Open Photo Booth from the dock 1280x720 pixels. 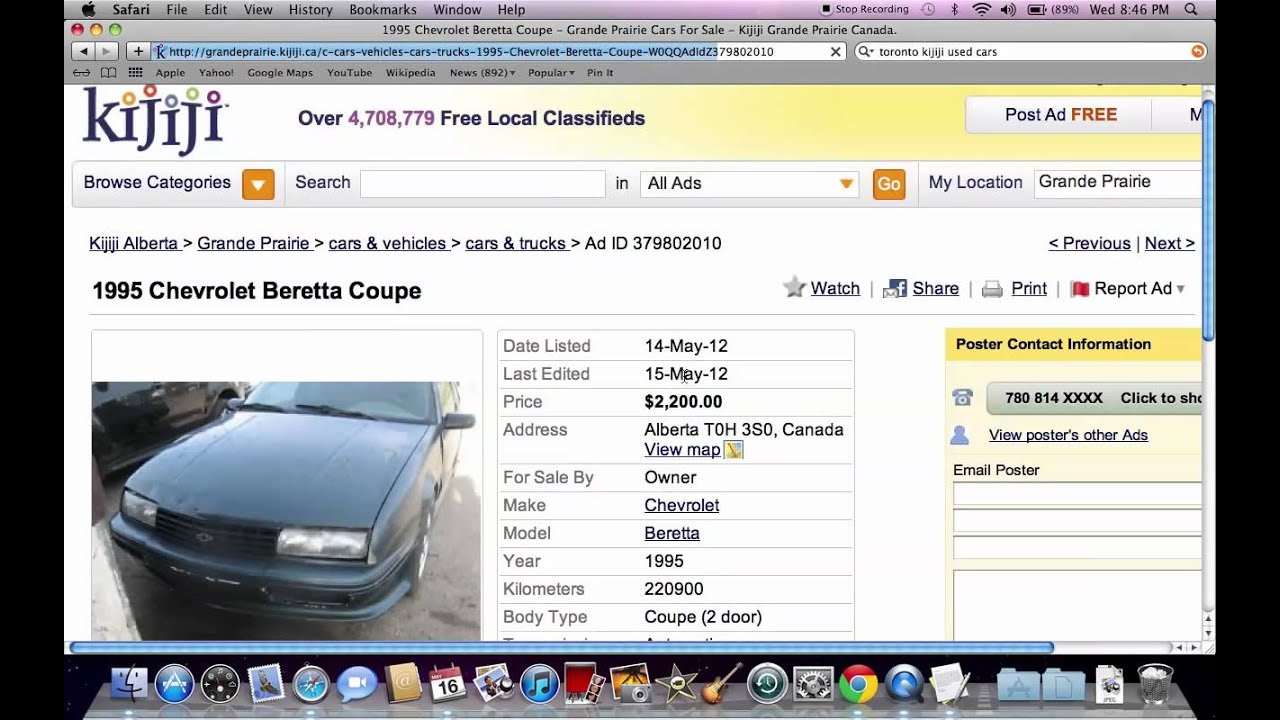pos(585,685)
